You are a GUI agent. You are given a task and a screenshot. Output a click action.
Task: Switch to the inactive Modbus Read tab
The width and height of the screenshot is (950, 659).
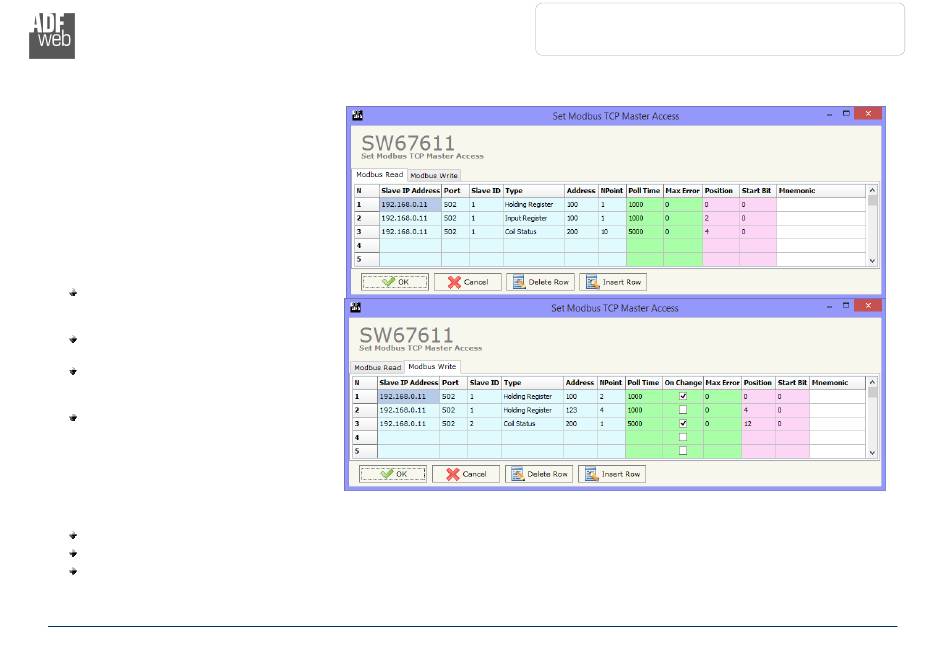click(378, 368)
